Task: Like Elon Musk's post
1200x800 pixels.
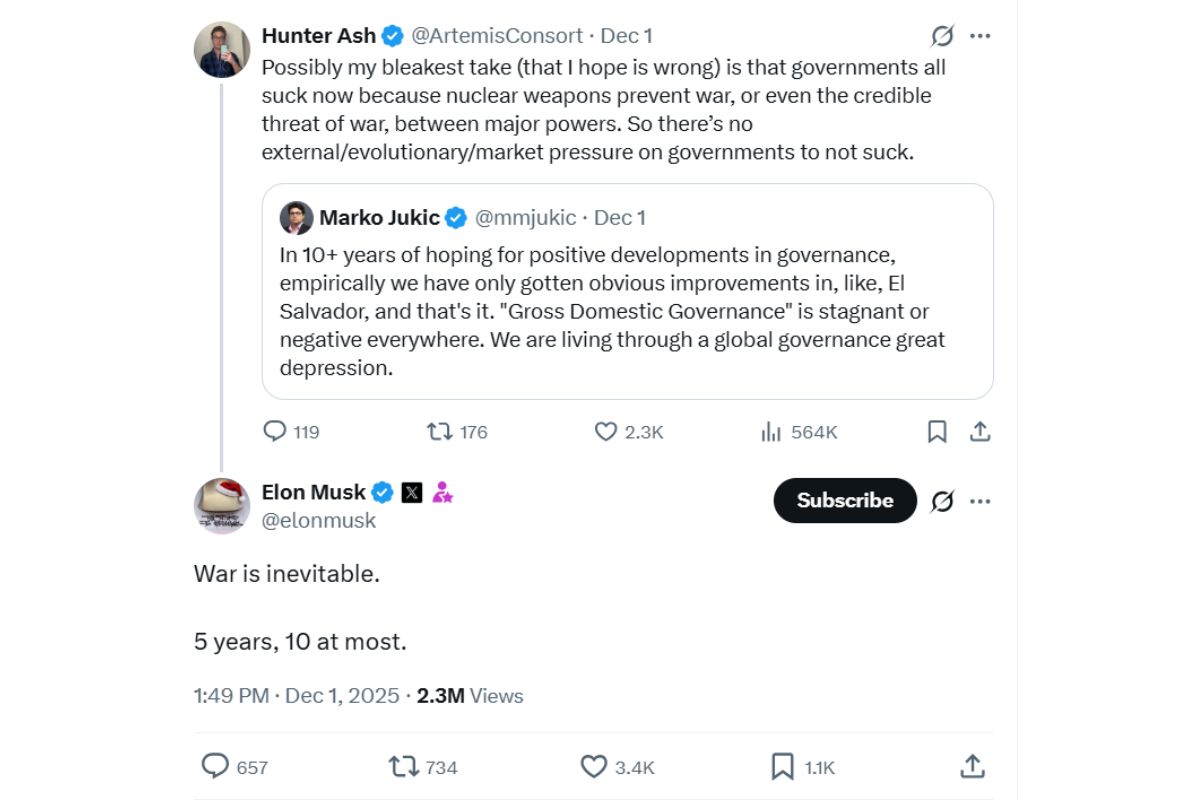Action: (594, 766)
